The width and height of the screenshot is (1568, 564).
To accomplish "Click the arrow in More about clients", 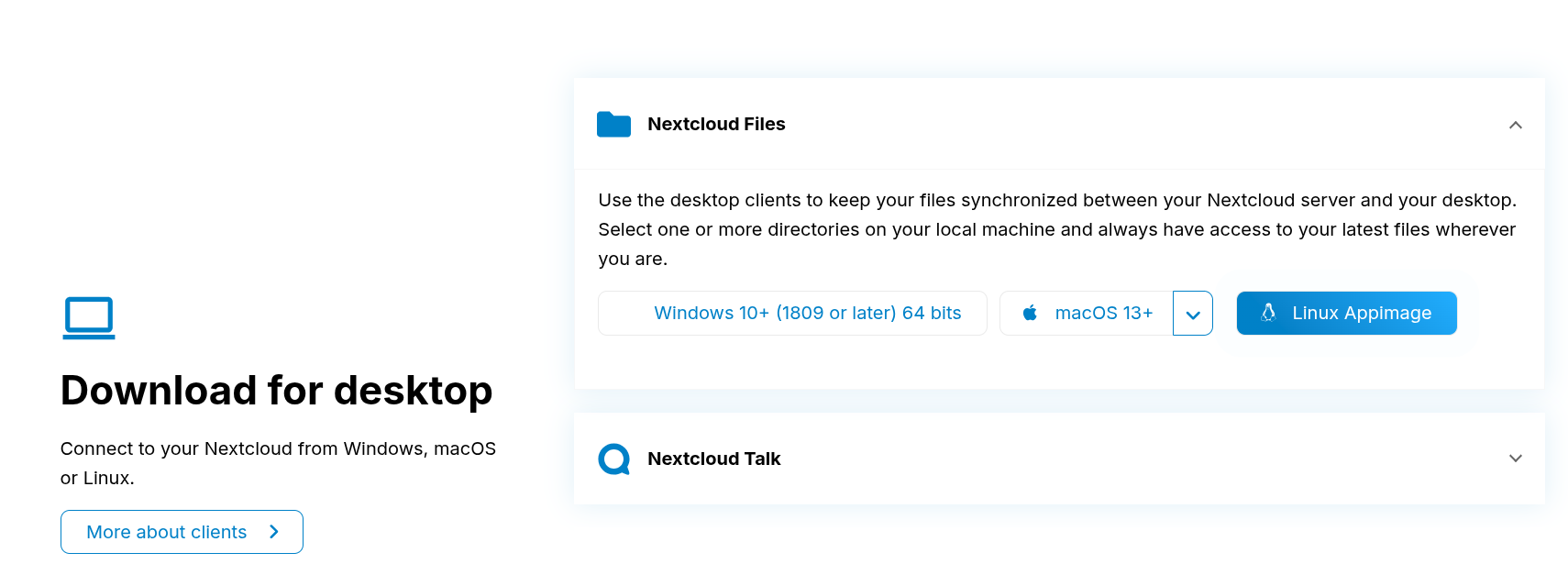I will pos(273,532).
